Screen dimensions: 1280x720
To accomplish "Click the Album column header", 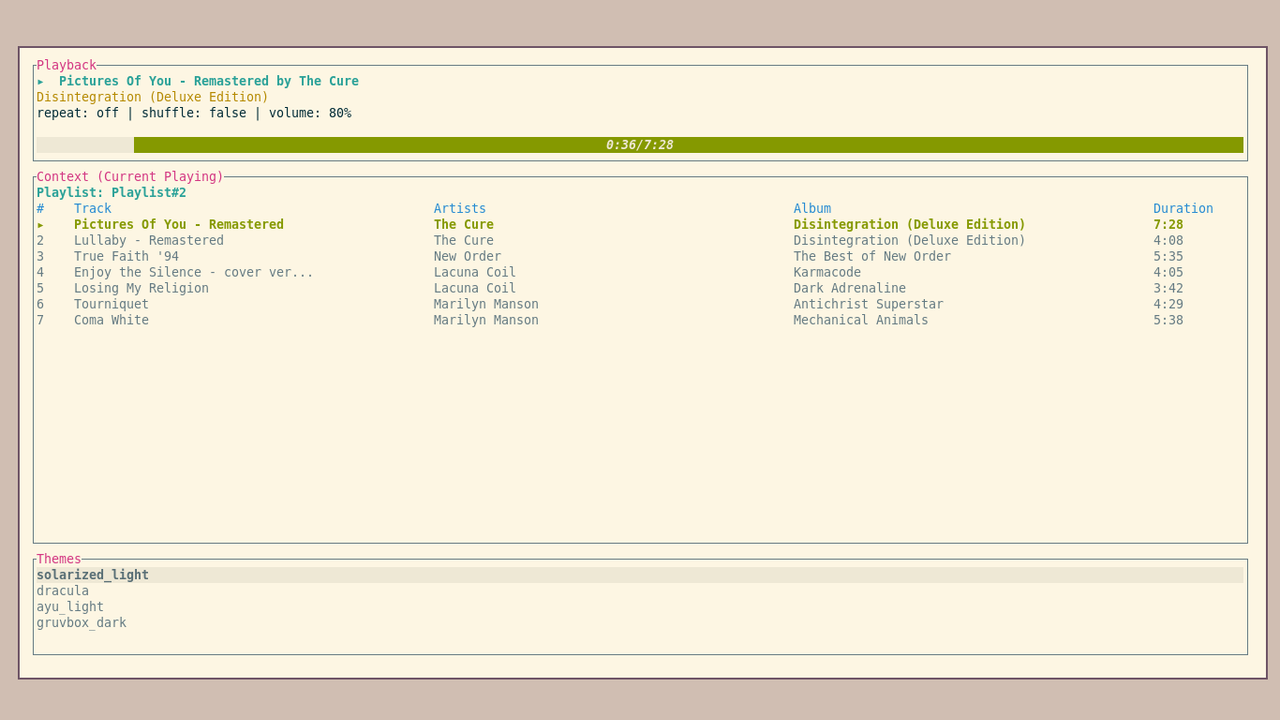I will click(x=812, y=209).
